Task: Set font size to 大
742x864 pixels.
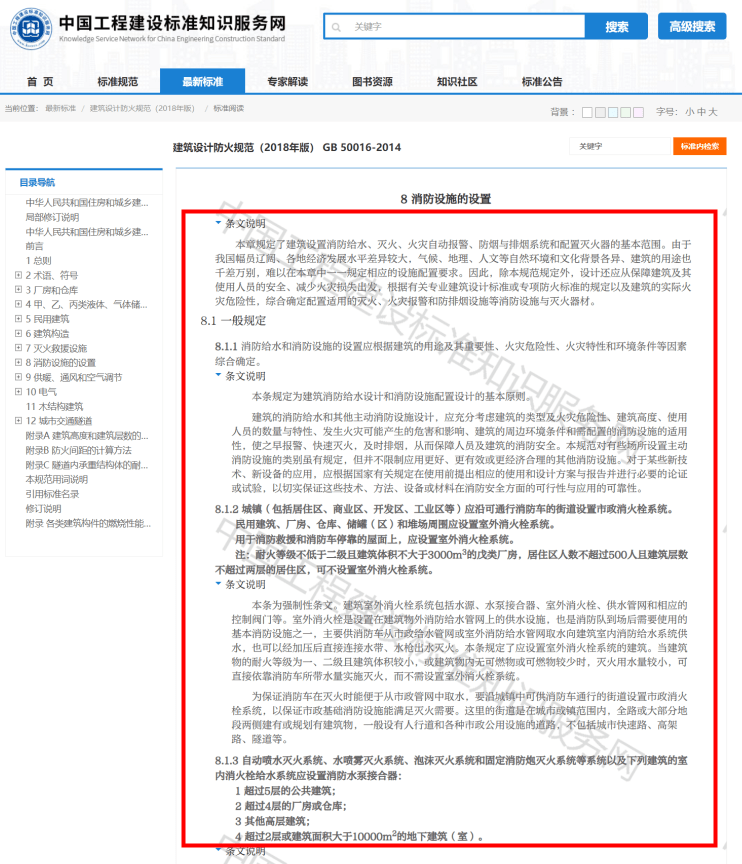Action: tap(713, 112)
